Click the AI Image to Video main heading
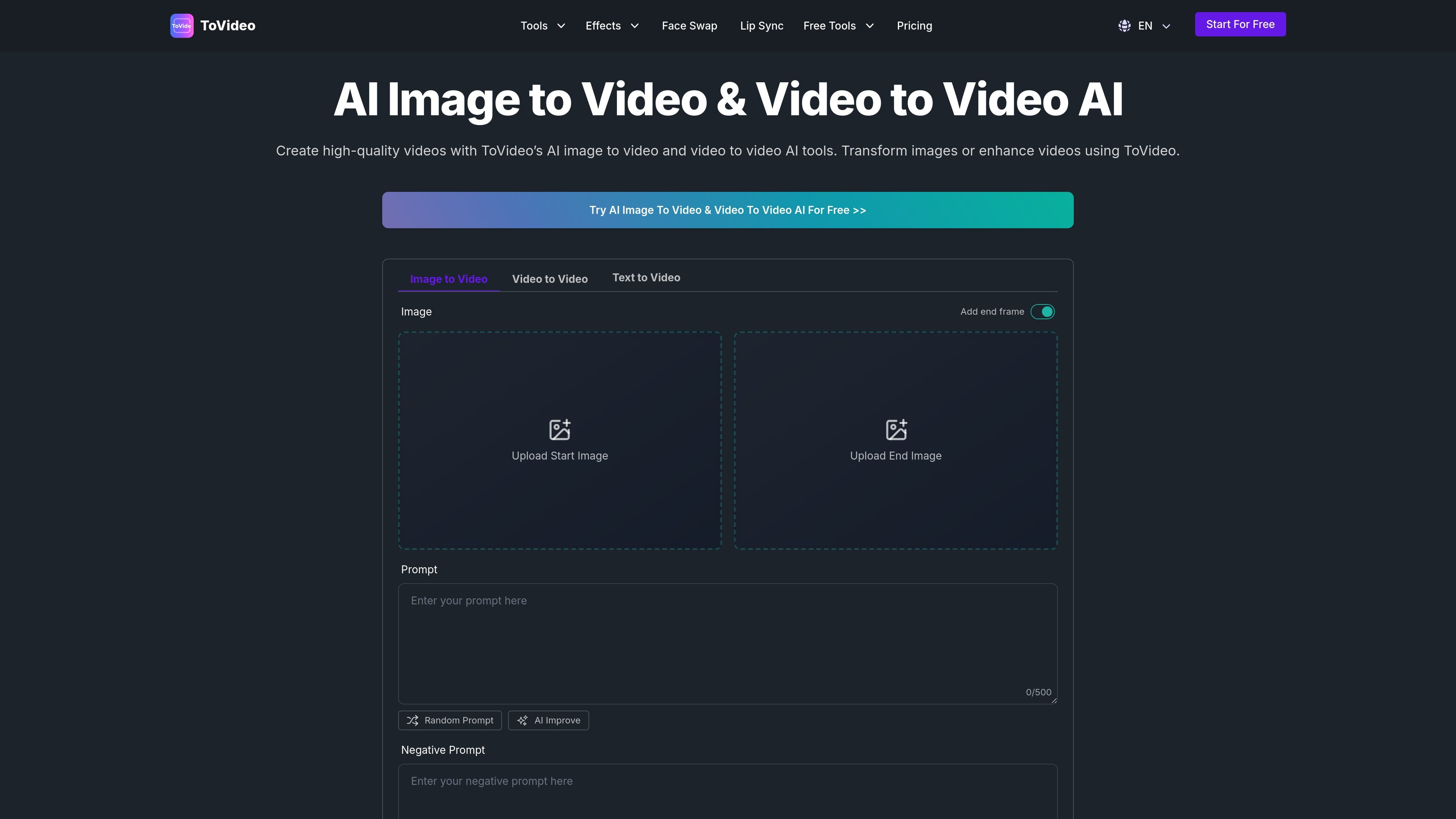The image size is (1456, 819). [x=728, y=99]
